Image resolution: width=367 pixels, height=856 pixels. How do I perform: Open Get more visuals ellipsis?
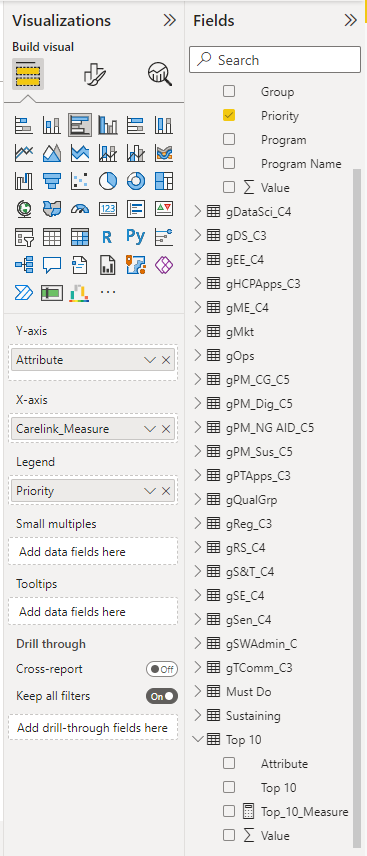[x=108, y=293]
